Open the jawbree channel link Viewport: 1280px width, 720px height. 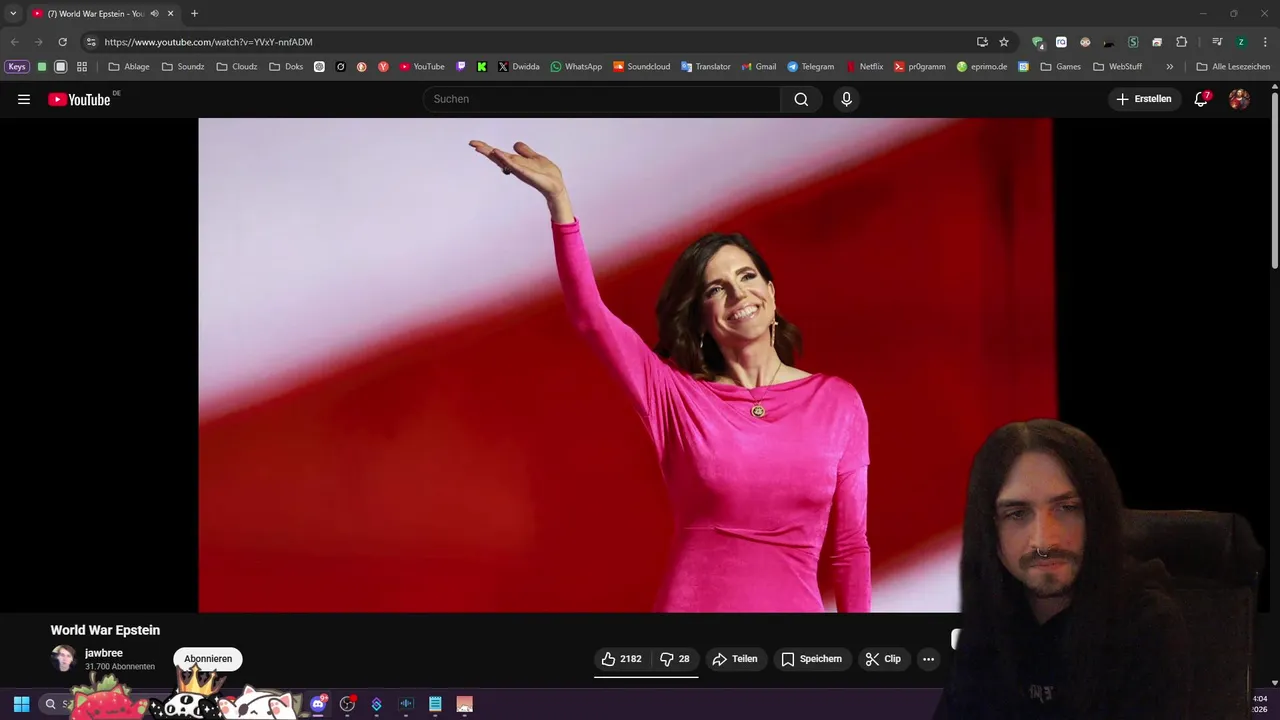tap(104, 653)
